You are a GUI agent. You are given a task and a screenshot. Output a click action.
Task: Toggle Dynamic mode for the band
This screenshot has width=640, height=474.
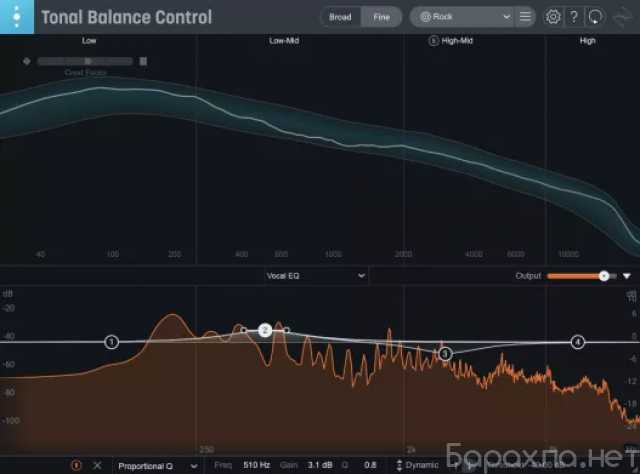pos(417,465)
